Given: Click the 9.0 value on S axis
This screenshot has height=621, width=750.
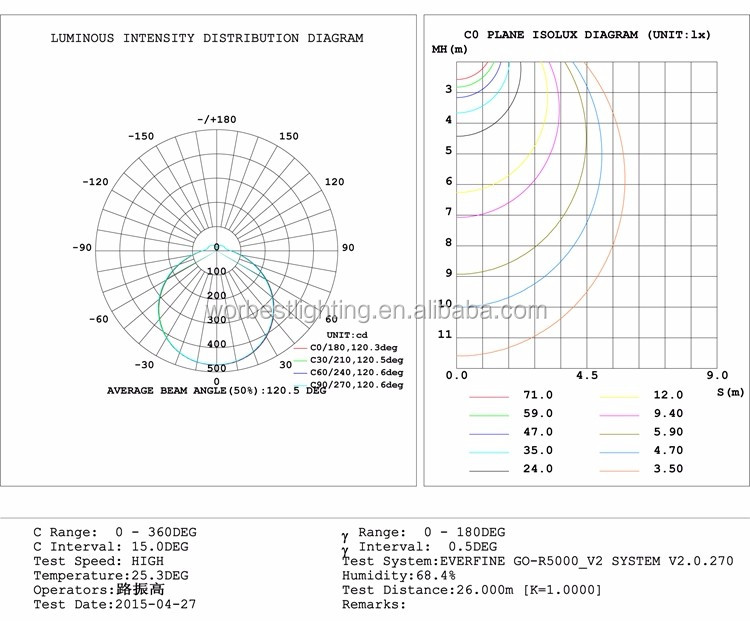Looking at the screenshot, I should click(x=717, y=375).
